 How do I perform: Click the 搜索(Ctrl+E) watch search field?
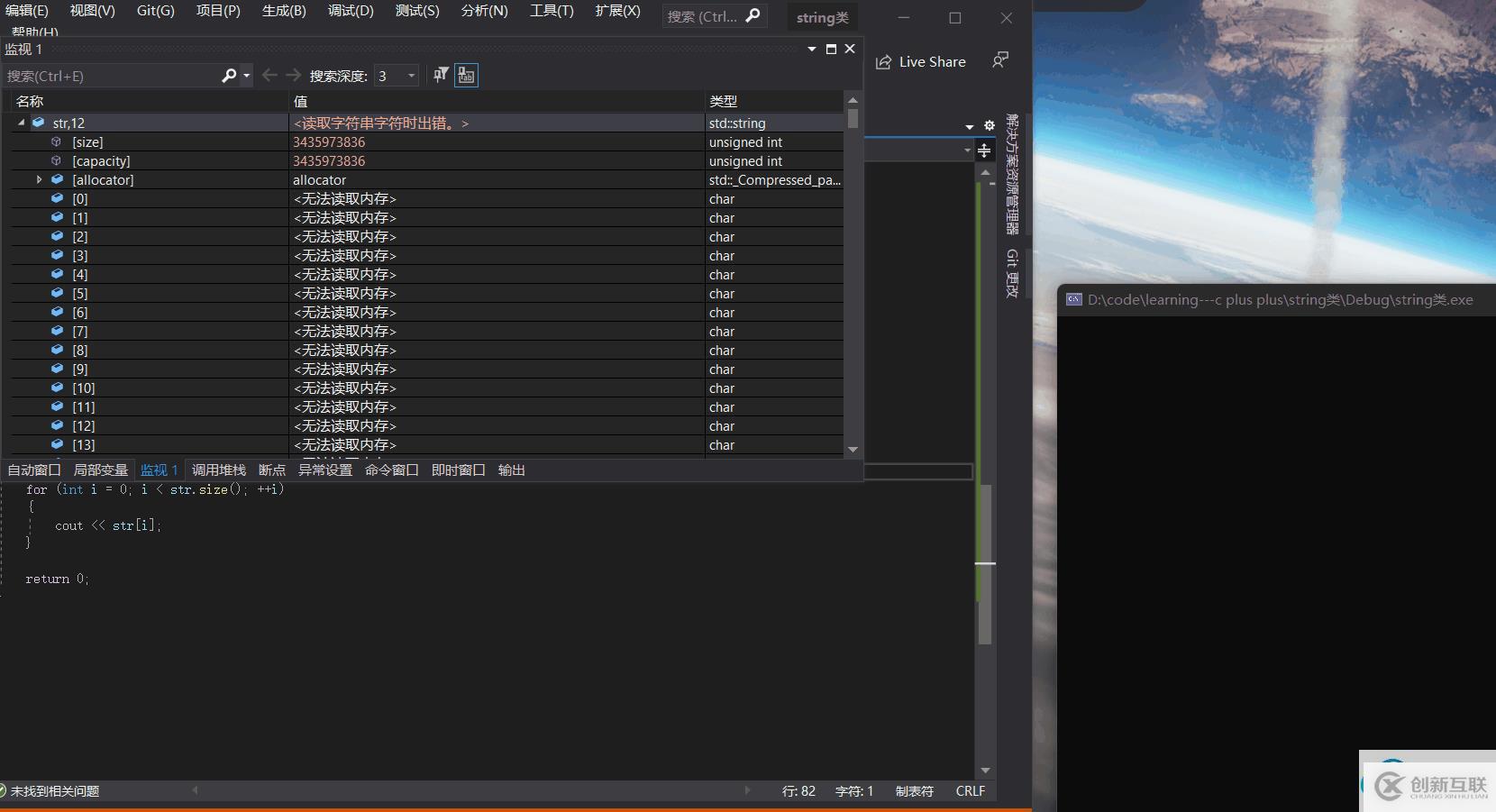108,77
